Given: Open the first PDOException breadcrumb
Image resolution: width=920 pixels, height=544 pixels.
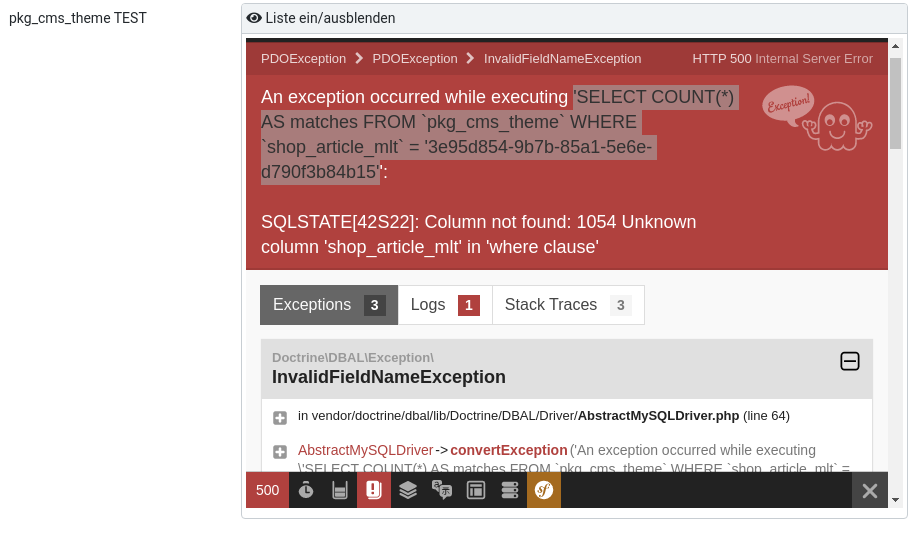Looking at the screenshot, I should point(303,59).
